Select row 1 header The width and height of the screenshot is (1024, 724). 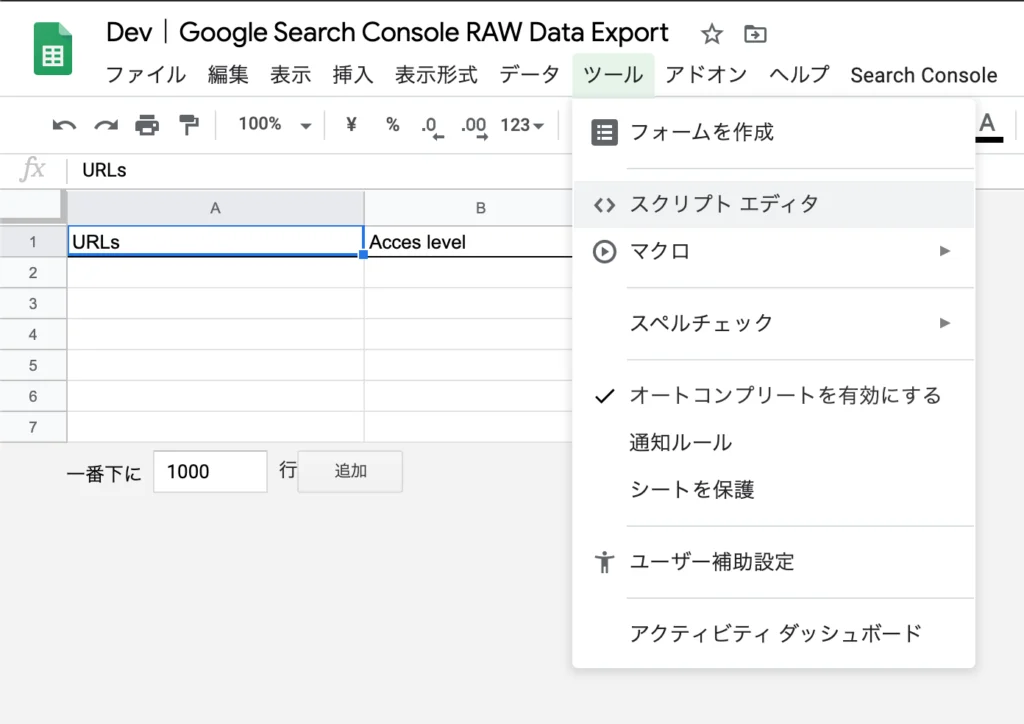click(x=33, y=242)
